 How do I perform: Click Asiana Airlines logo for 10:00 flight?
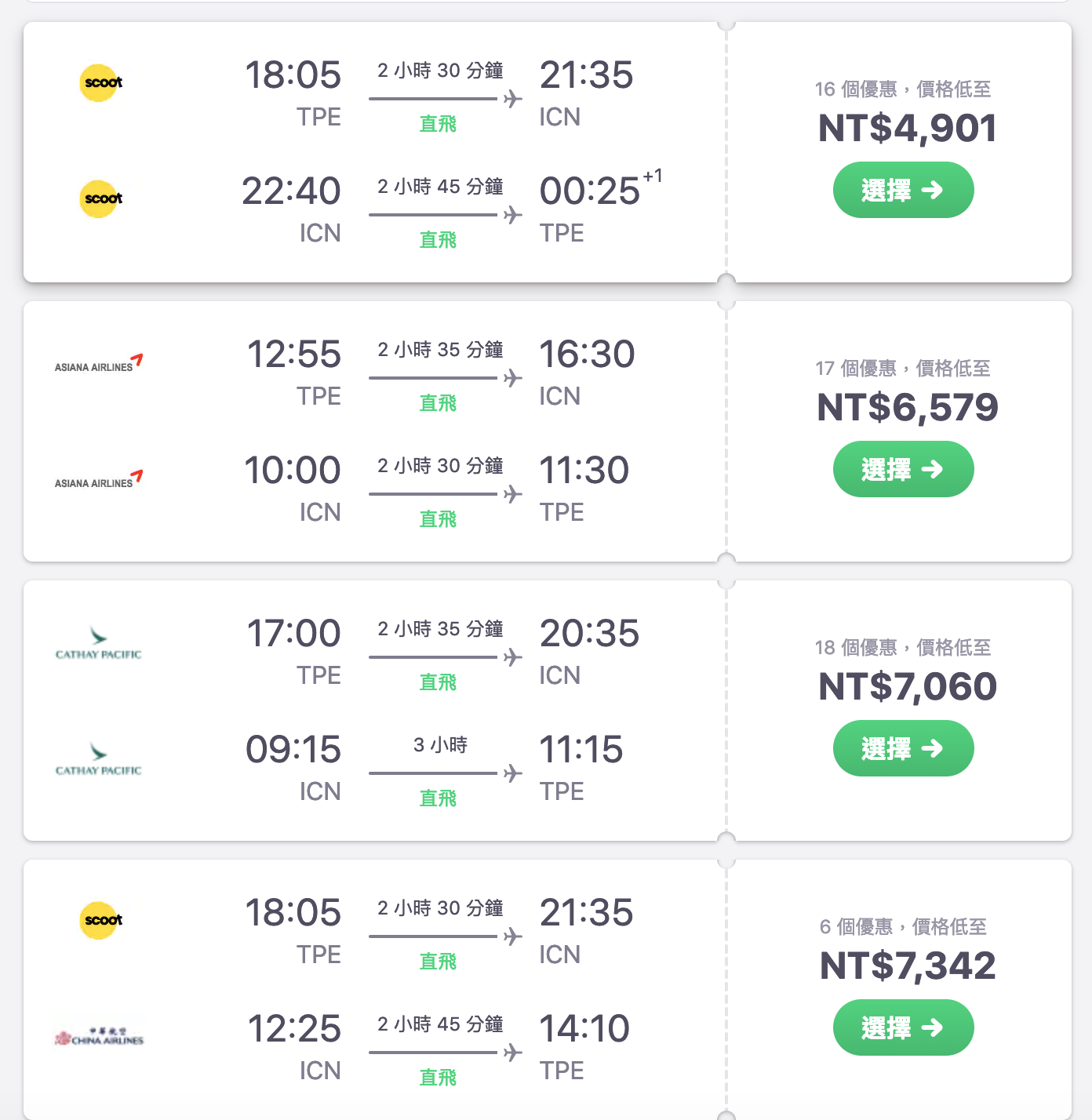coord(99,479)
